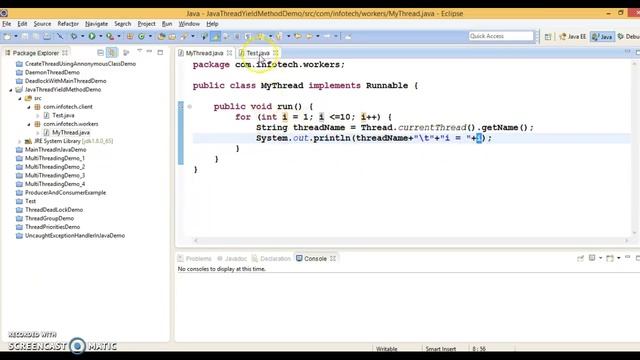Click the Search flashlight toolbar icon

pos(184,37)
